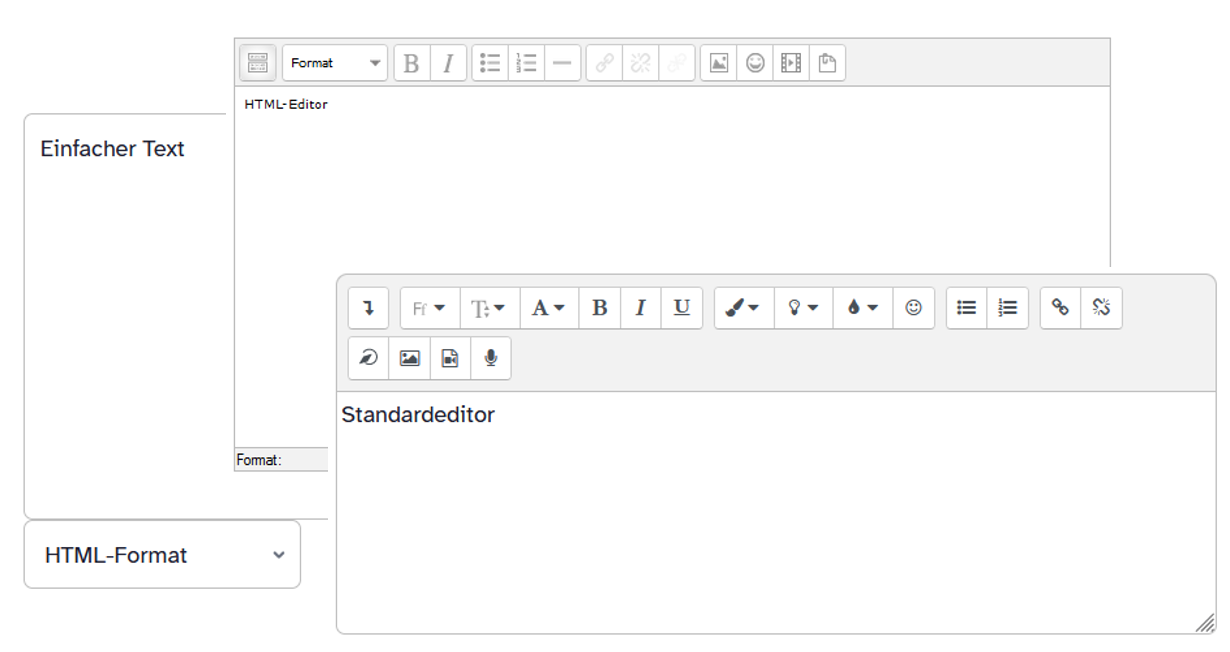Click the smiley icon in the Standardeditor toolbar
This screenshot has width=1230, height=652.
point(913,308)
